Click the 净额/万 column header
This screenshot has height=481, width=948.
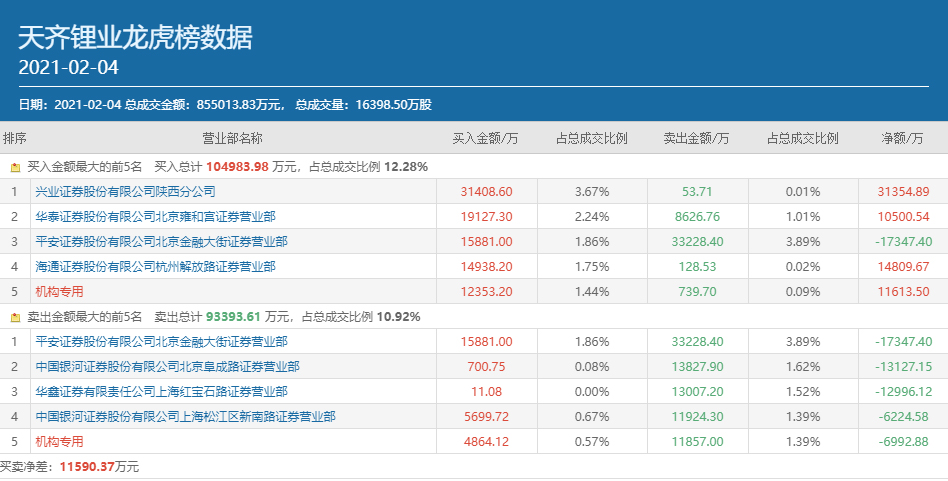pyautogui.click(x=903, y=138)
